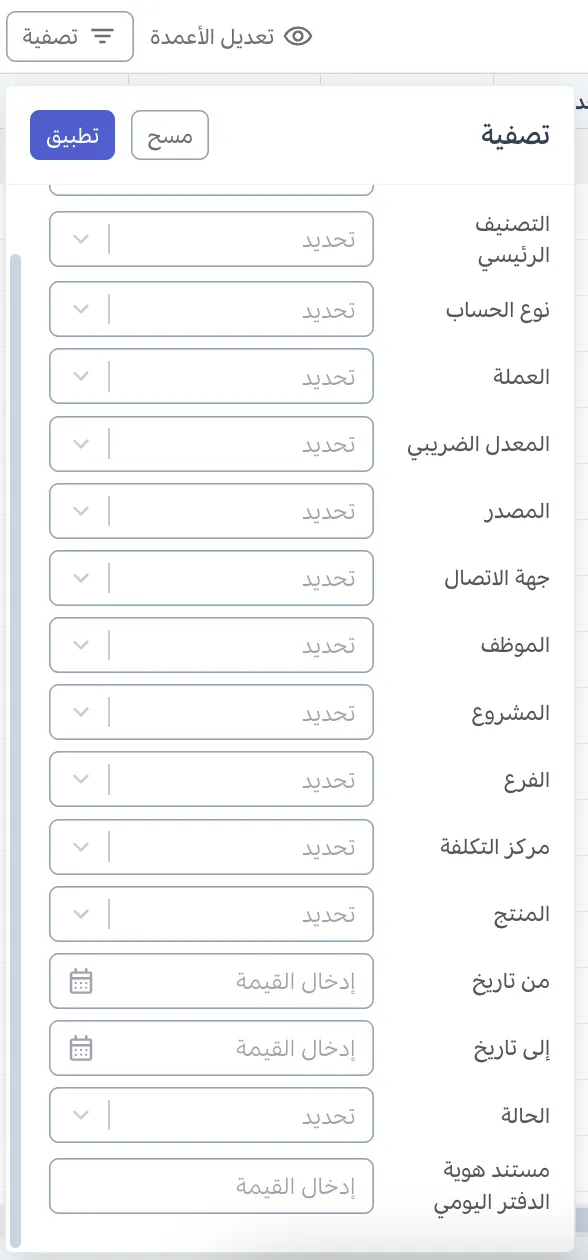Click the مسح button to clear filters
The width and height of the screenshot is (588, 1260).
[x=170, y=135]
